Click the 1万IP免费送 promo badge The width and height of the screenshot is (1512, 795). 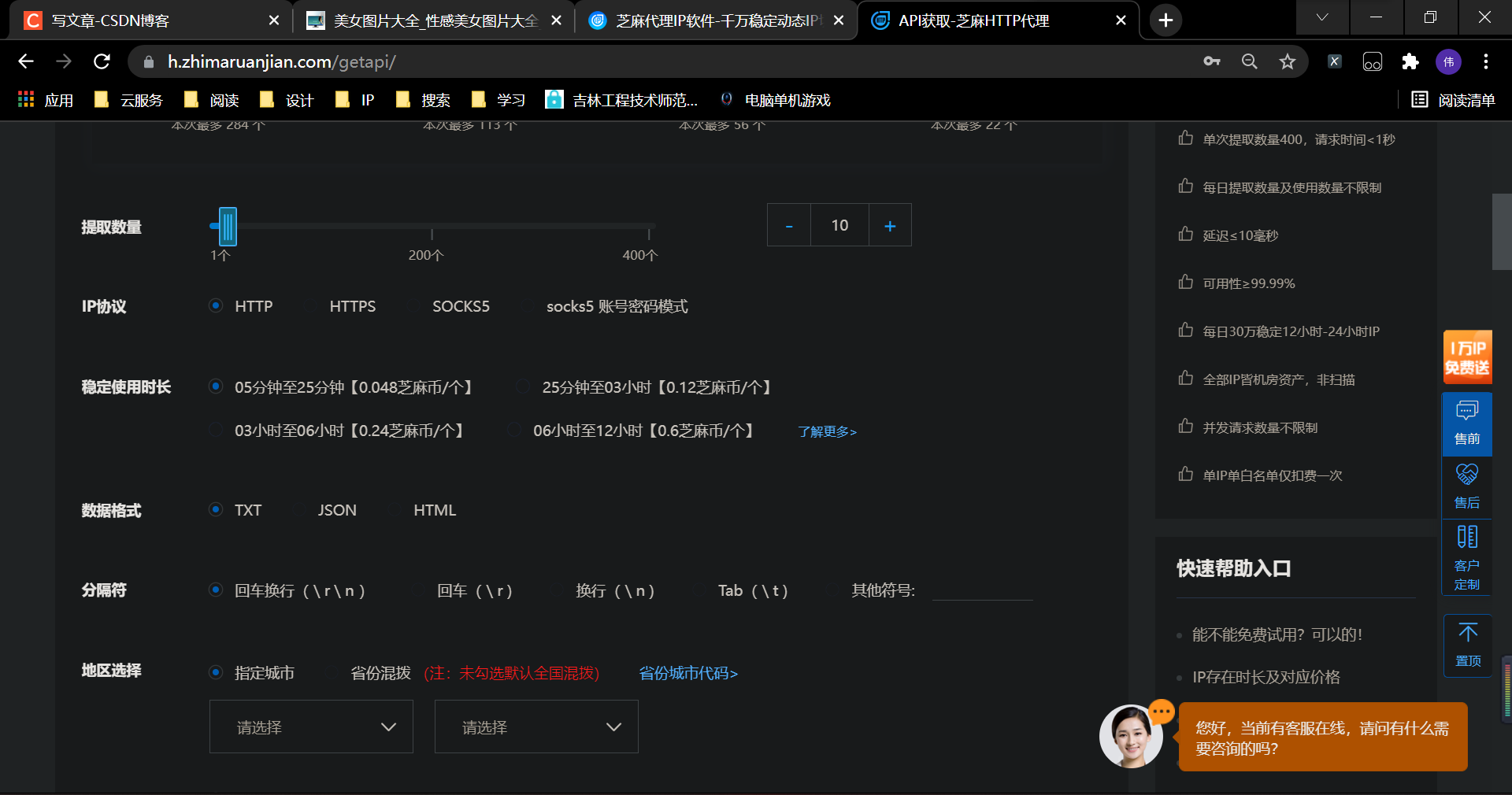pyautogui.click(x=1467, y=357)
